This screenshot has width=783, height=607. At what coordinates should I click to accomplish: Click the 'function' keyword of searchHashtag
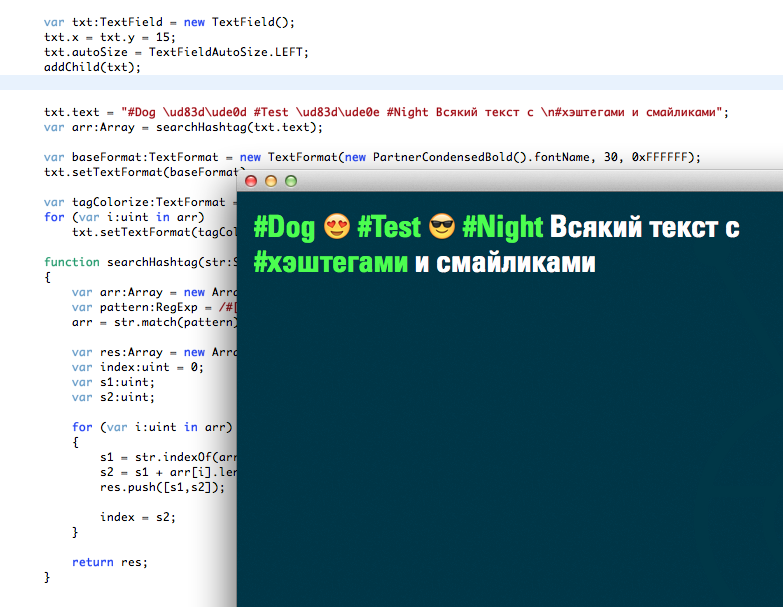pos(72,262)
